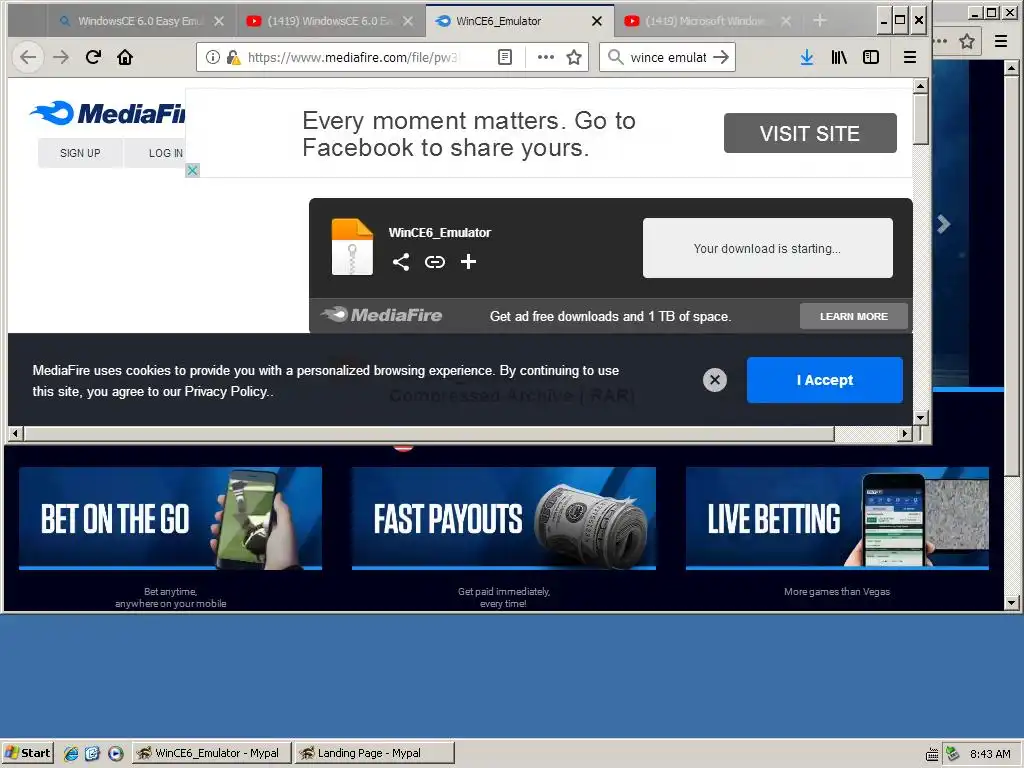The height and width of the screenshot is (768, 1024).
Task: Open a new browser tab
Action: 820,21
